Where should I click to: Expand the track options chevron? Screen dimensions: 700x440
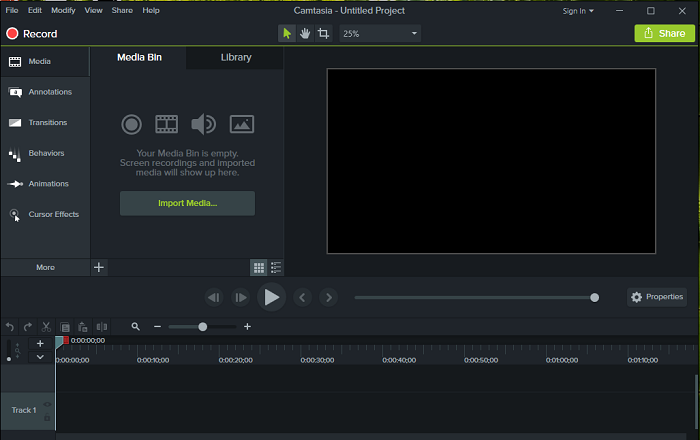coord(40,357)
